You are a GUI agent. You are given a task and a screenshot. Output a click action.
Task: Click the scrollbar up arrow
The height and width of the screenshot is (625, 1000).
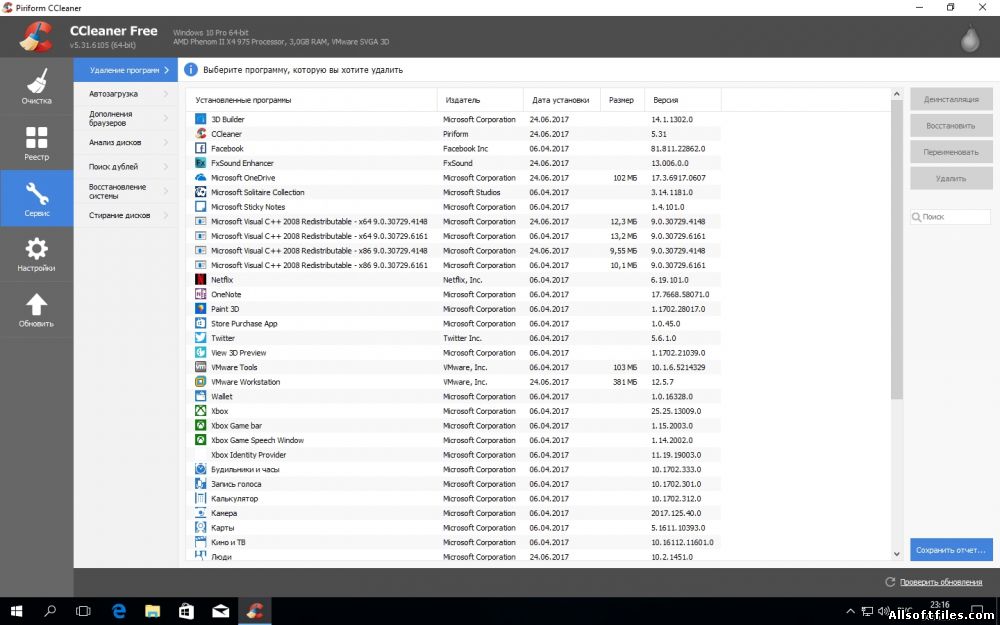tap(897, 94)
